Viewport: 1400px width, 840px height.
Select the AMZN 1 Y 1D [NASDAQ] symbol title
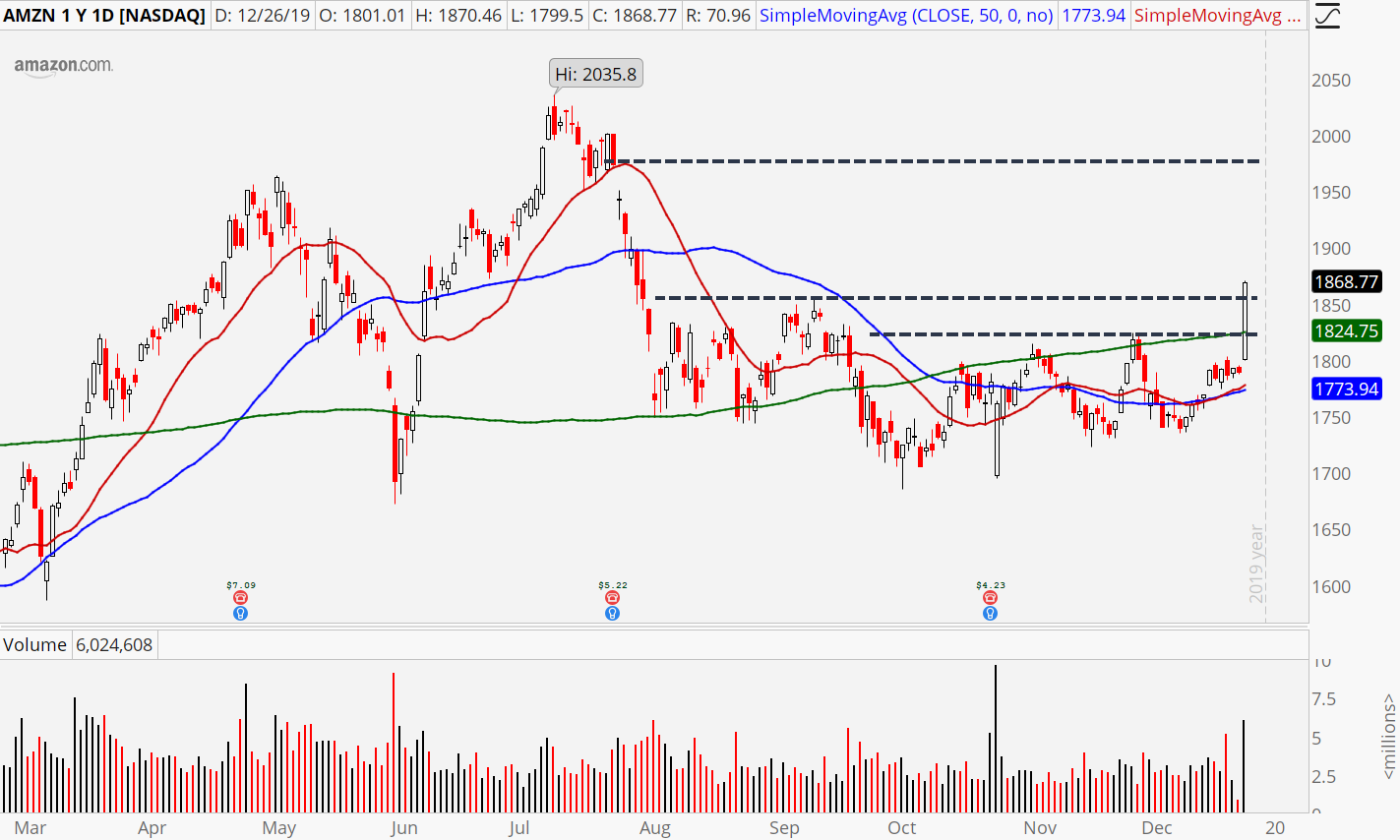(x=104, y=16)
